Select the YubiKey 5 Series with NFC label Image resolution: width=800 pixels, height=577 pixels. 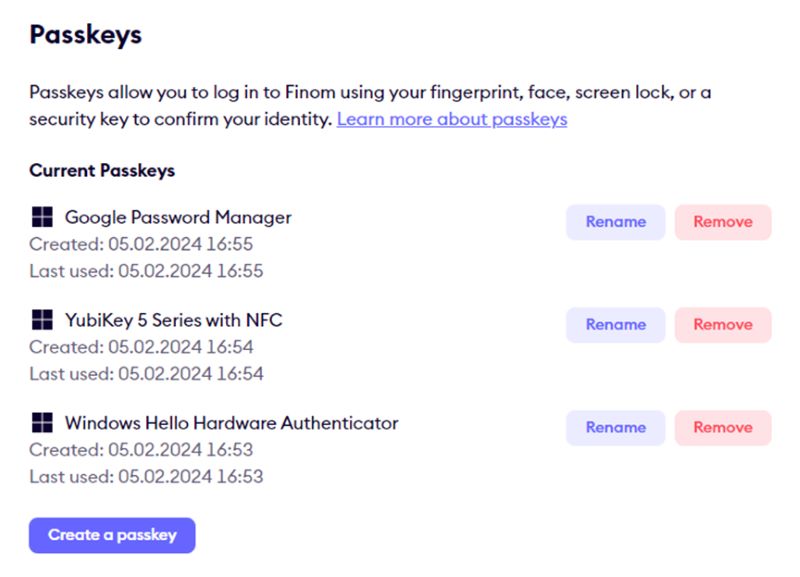pyautogui.click(x=172, y=320)
